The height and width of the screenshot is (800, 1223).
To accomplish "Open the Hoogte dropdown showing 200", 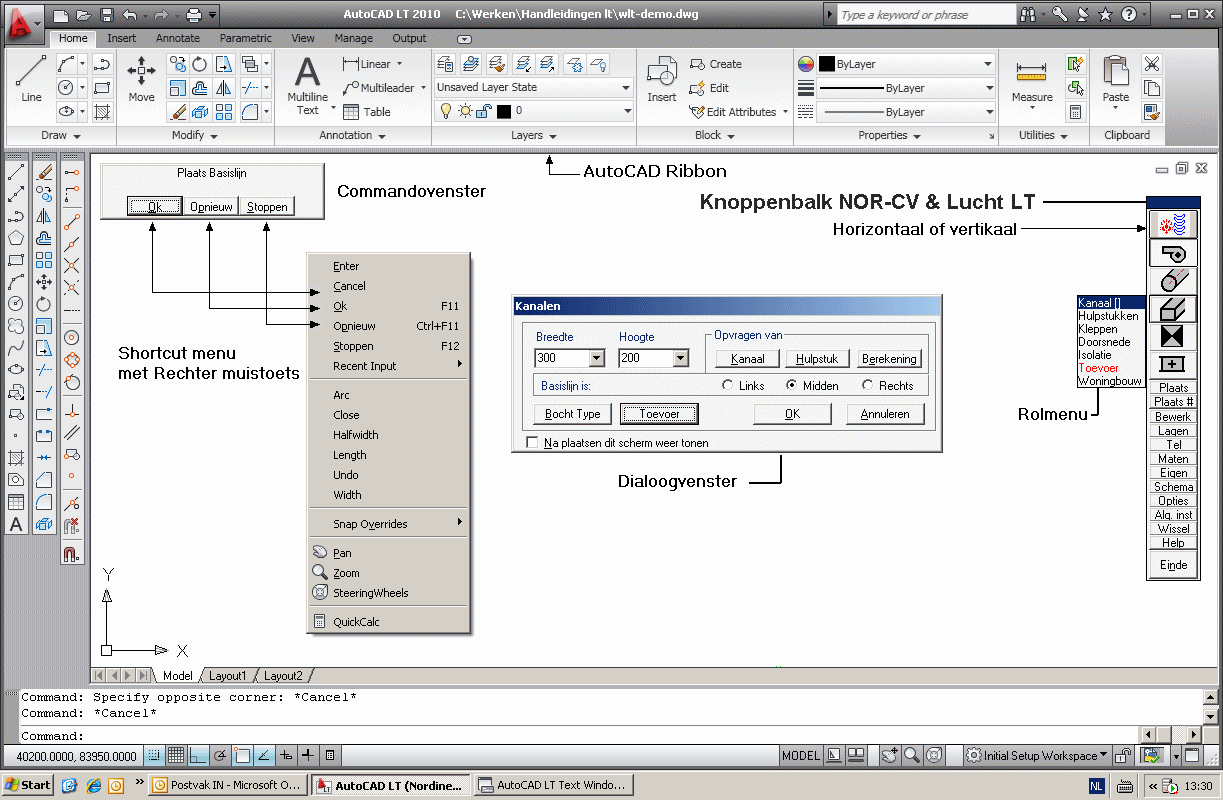I will click(x=680, y=358).
